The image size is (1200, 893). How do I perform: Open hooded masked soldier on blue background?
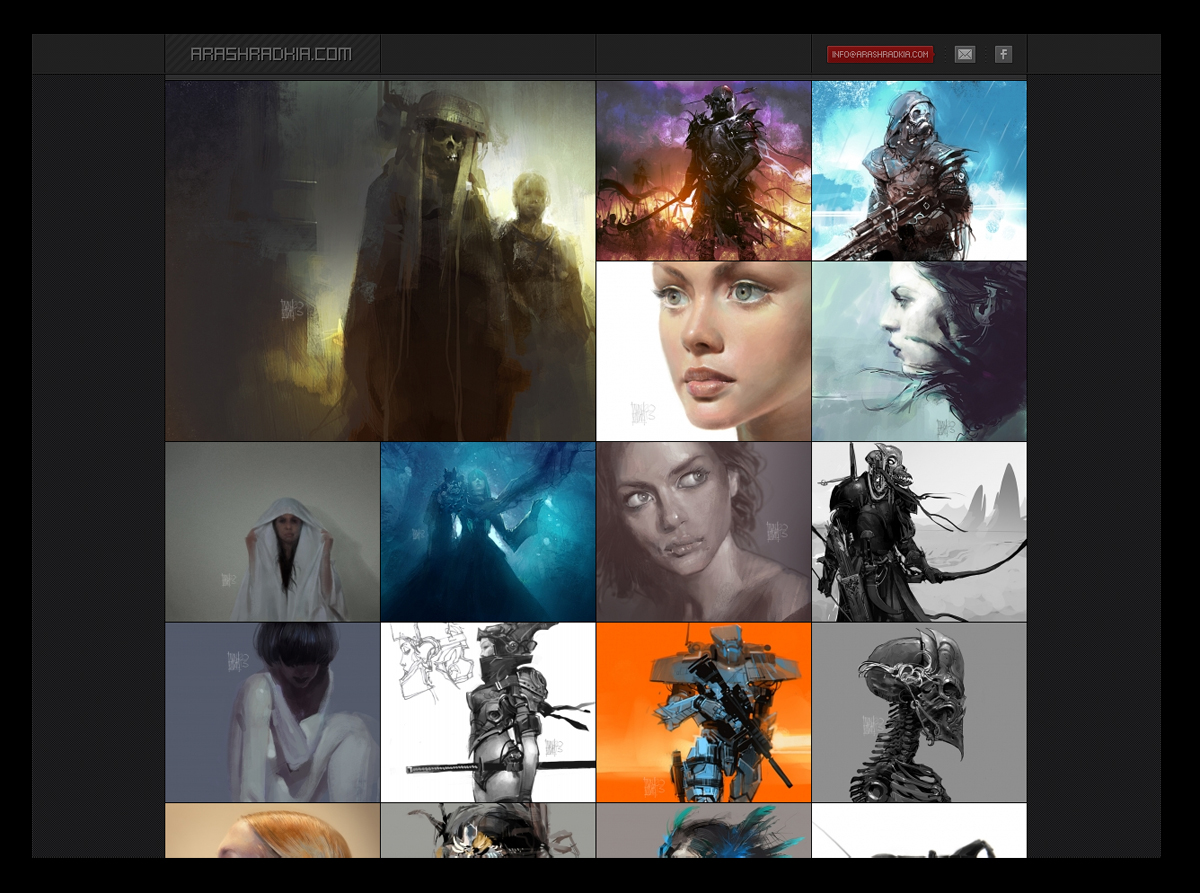point(919,170)
